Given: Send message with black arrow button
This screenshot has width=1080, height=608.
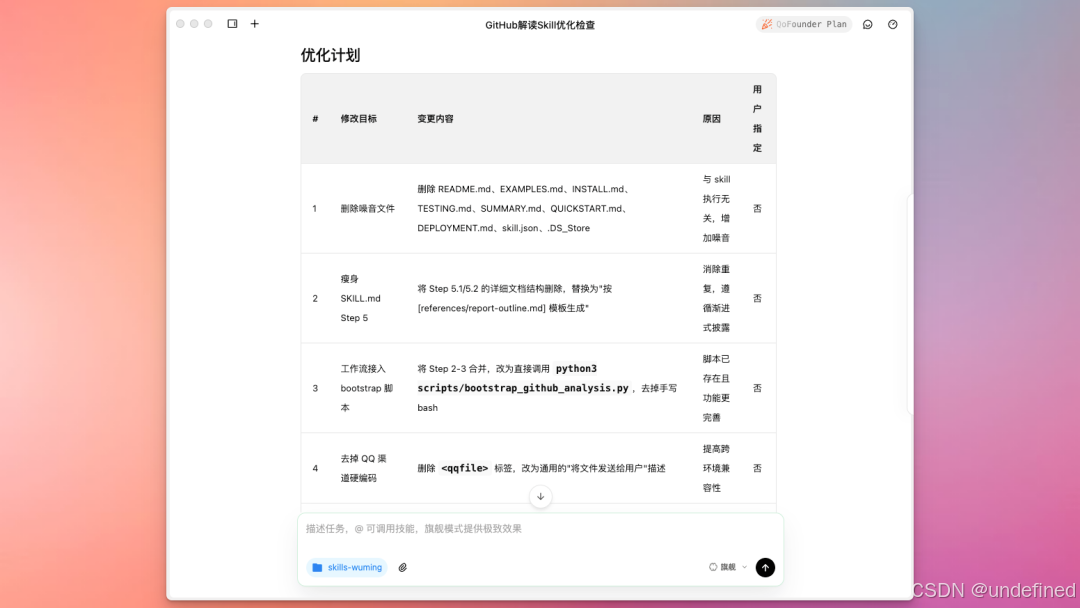Looking at the screenshot, I should coord(765,567).
